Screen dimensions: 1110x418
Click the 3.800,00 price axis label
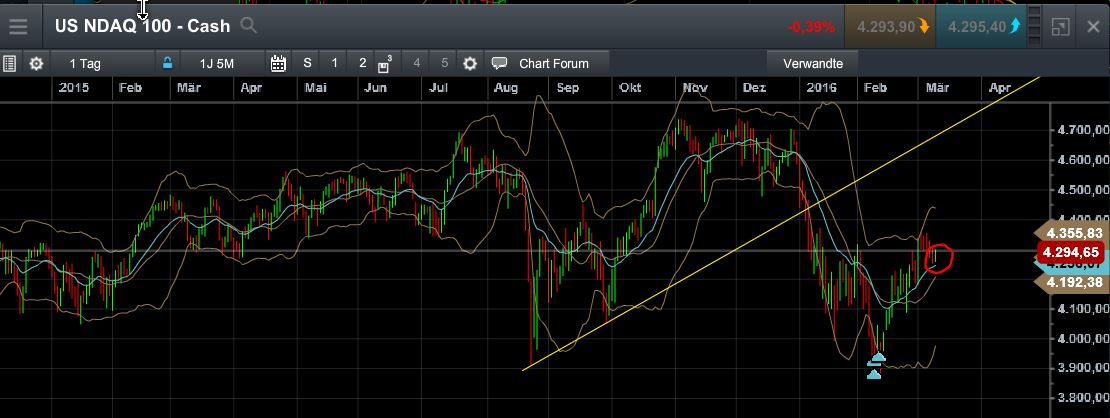[1081, 397]
